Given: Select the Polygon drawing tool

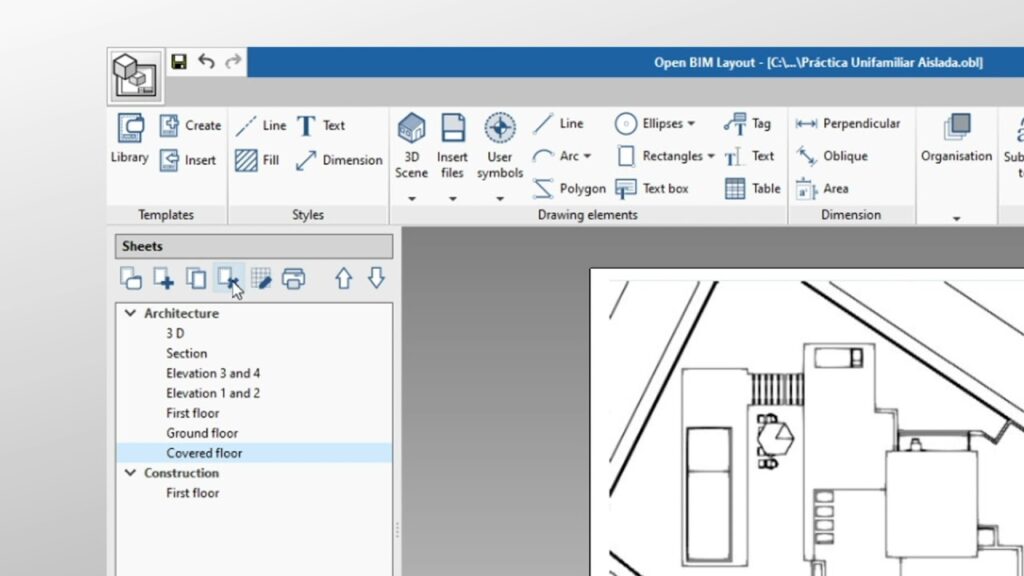Looking at the screenshot, I should coord(569,188).
